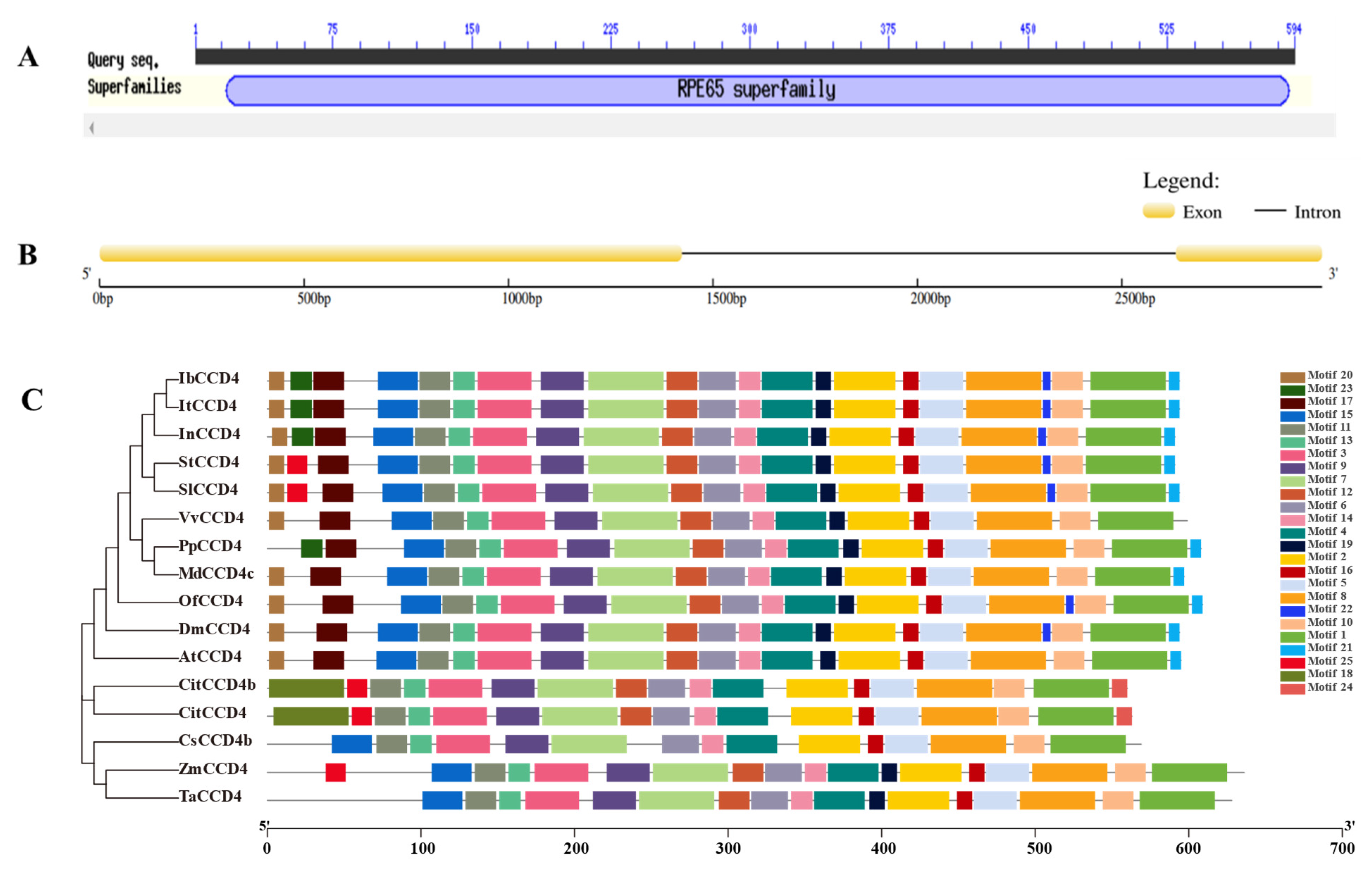
Task: Click the left scroll arrow below Superfamilies
Action: (x=91, y=127)
